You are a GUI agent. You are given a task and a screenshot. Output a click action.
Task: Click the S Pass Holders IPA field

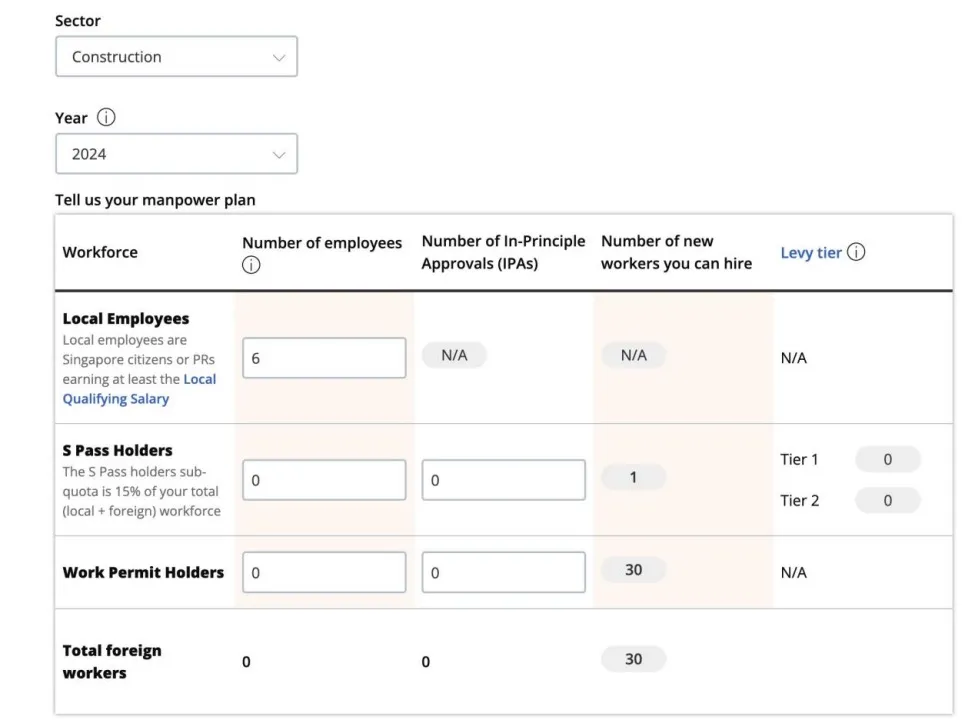tap(503, 480)
